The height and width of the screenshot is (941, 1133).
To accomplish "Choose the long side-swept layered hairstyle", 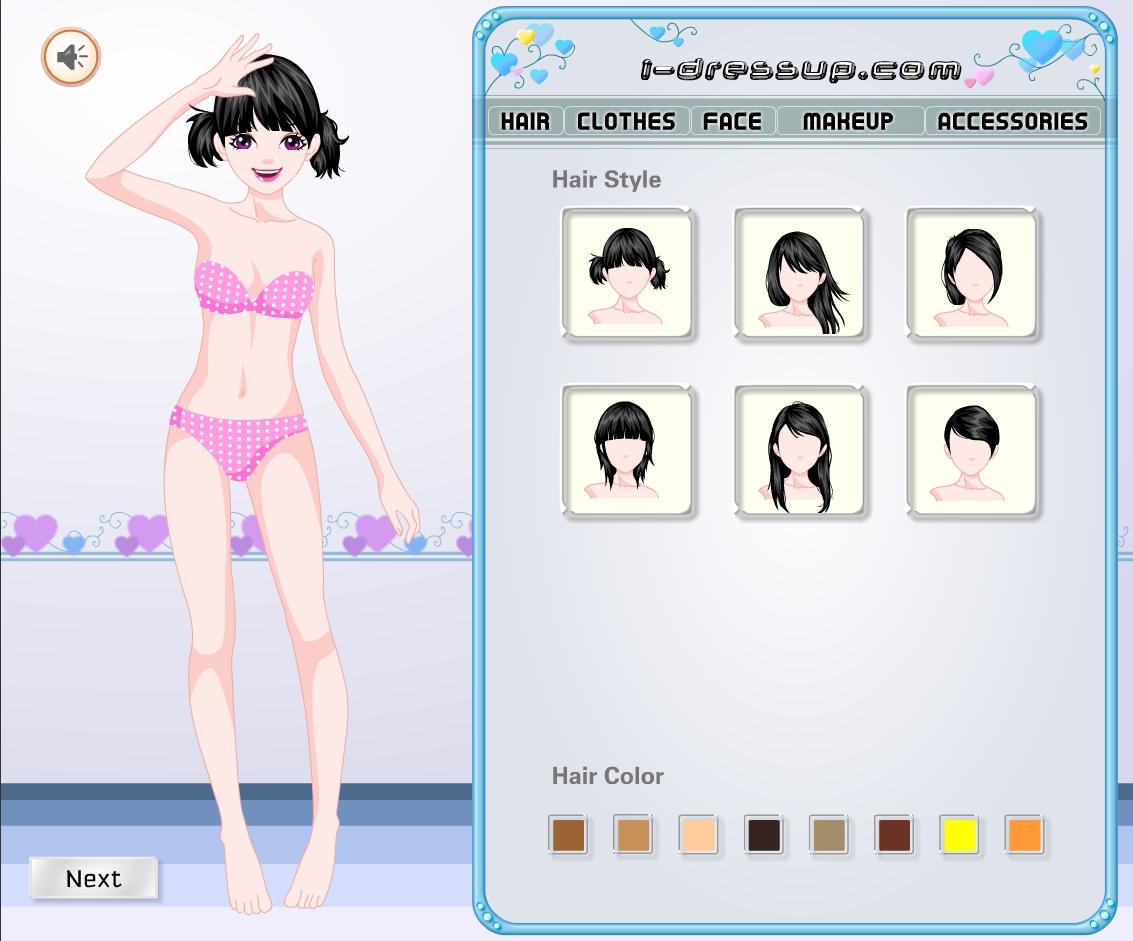I will pyautogui.click(x=799, y=274).
